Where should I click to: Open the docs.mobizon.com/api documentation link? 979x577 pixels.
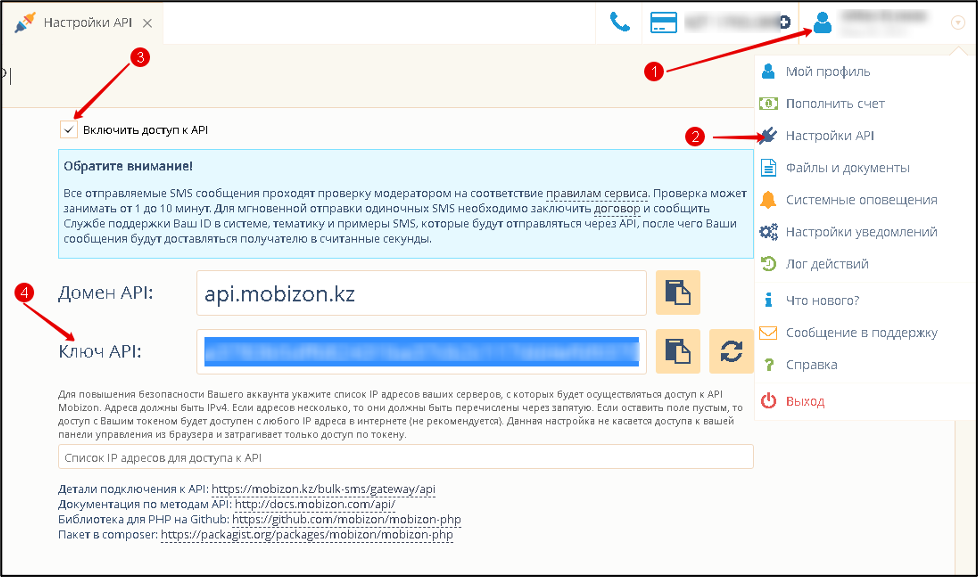pos(315,504)
